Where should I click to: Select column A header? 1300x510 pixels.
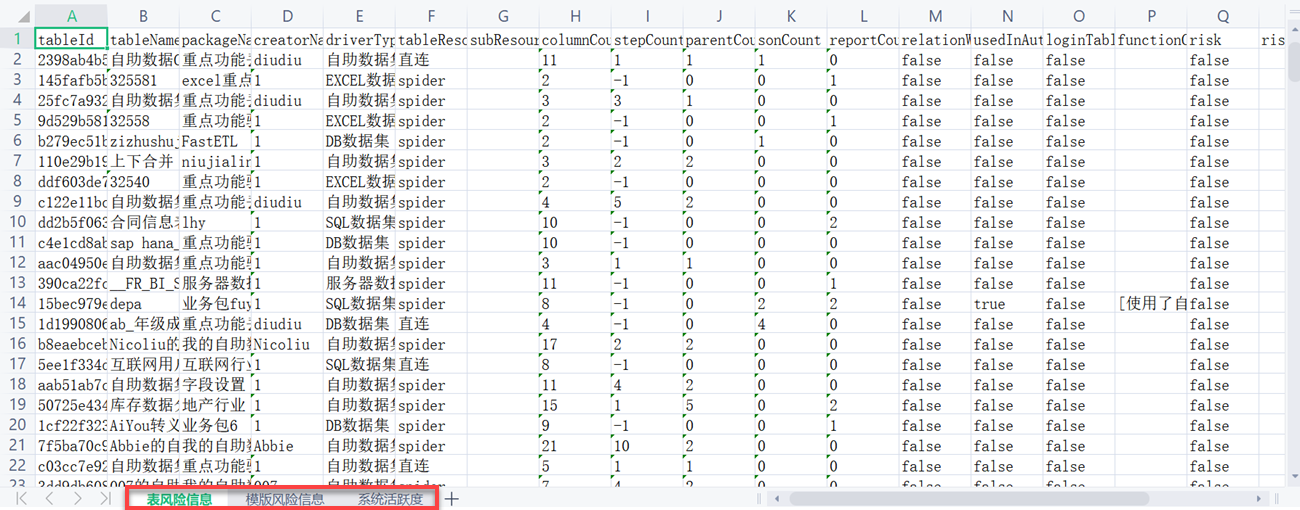coord(71,16)
